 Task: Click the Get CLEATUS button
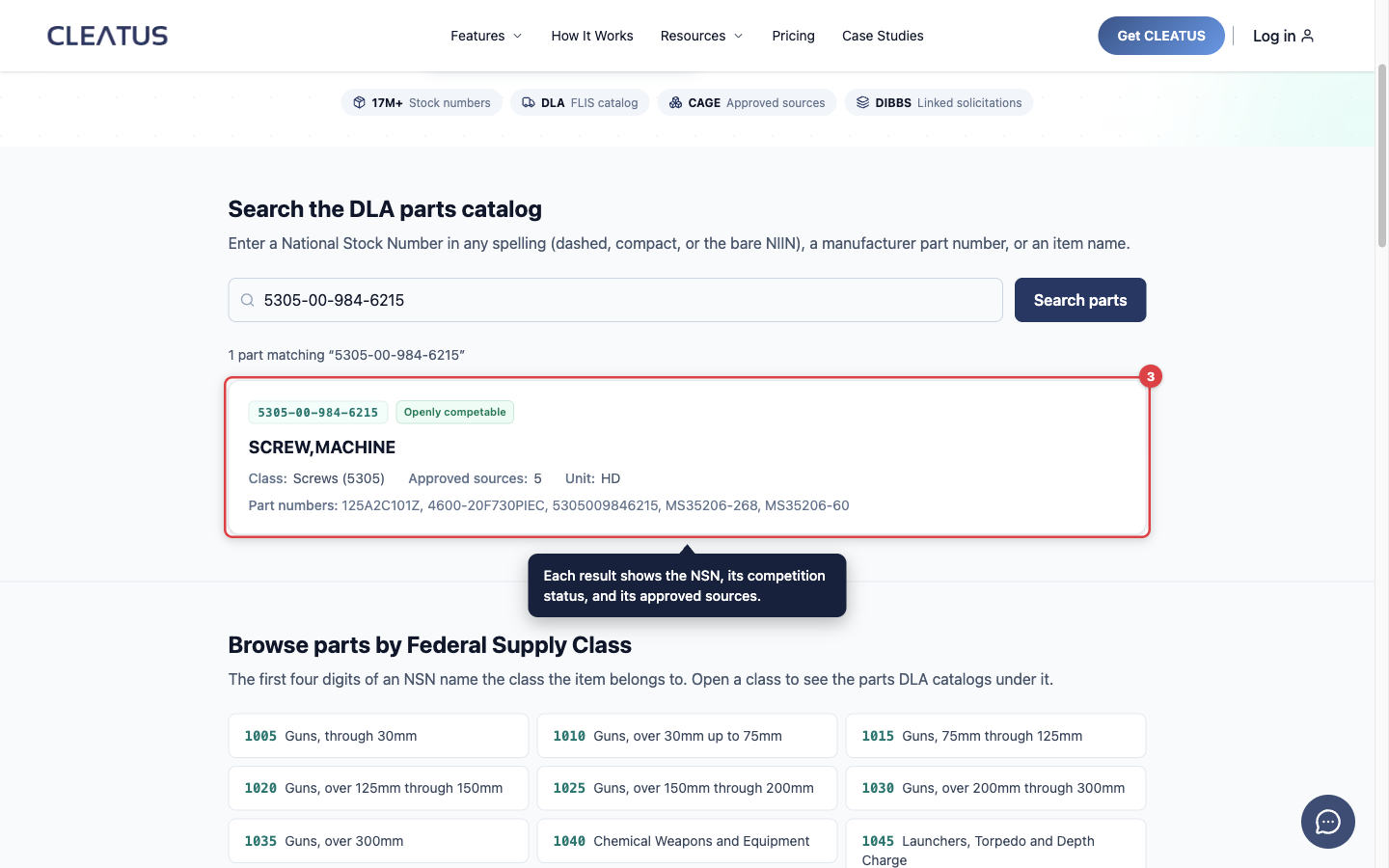[x=1161, y=36]
